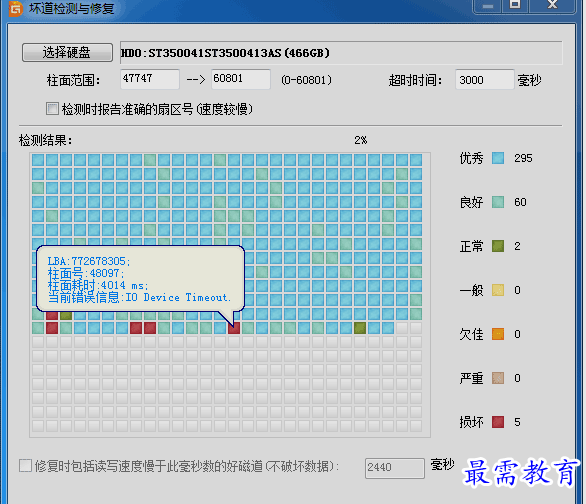Click the (0-60801) range text
Image resolution: width=586 pixels, height=504 pixels.
tap(306, 80)
